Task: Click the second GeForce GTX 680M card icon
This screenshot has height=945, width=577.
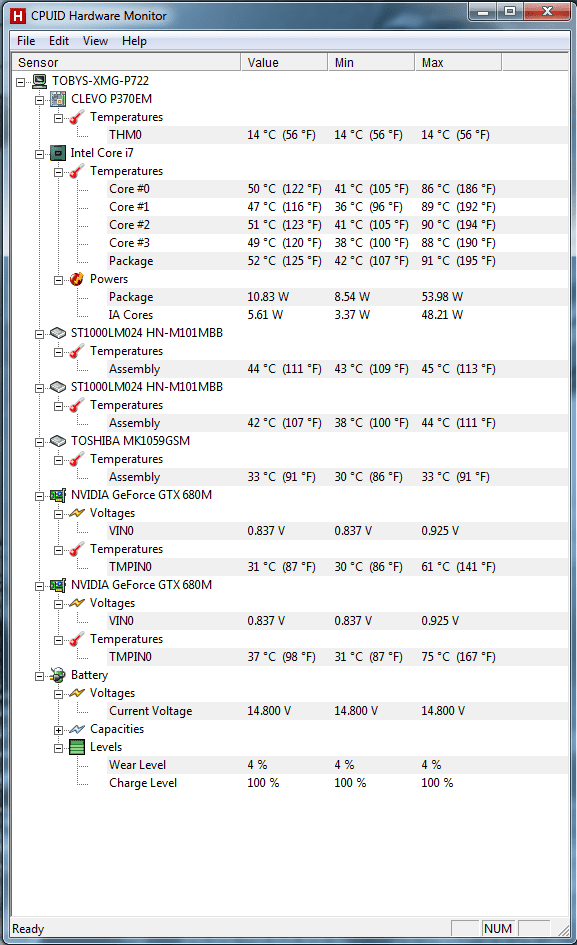Action: coord(58,585)
